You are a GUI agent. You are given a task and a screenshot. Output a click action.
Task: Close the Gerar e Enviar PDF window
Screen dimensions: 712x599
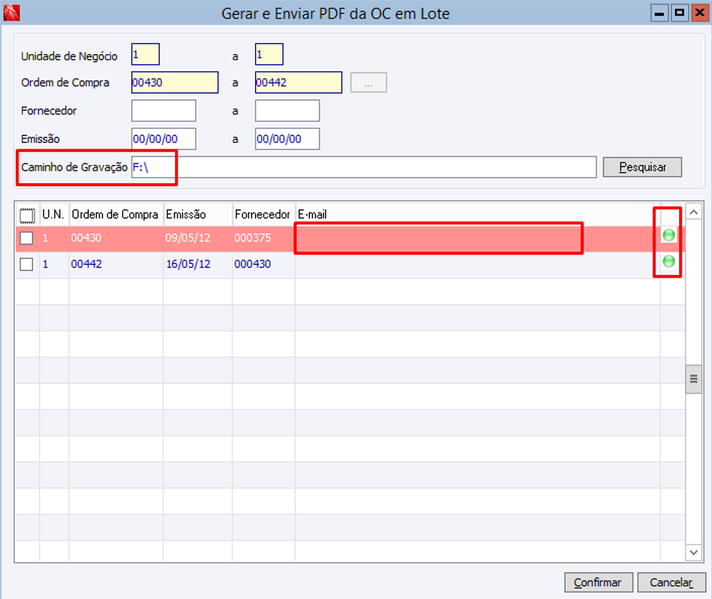click(x=700, y=13)
